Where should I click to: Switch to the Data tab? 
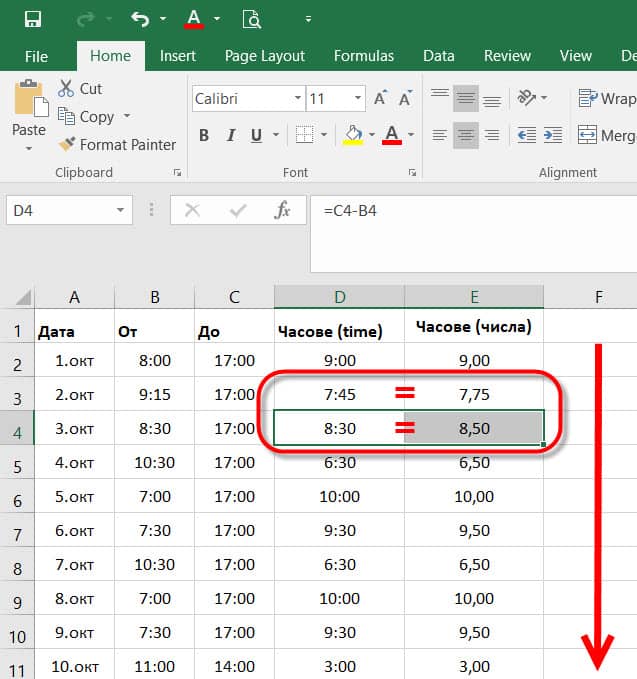[x=439, y=56]
